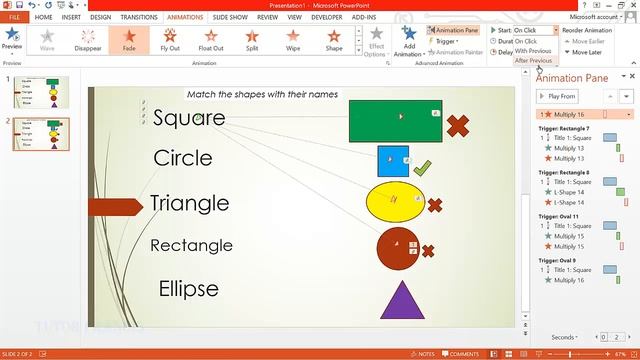This screenshot has width=640, height=360.
Task: Choose the Fly Out animation
Action: 170,40
